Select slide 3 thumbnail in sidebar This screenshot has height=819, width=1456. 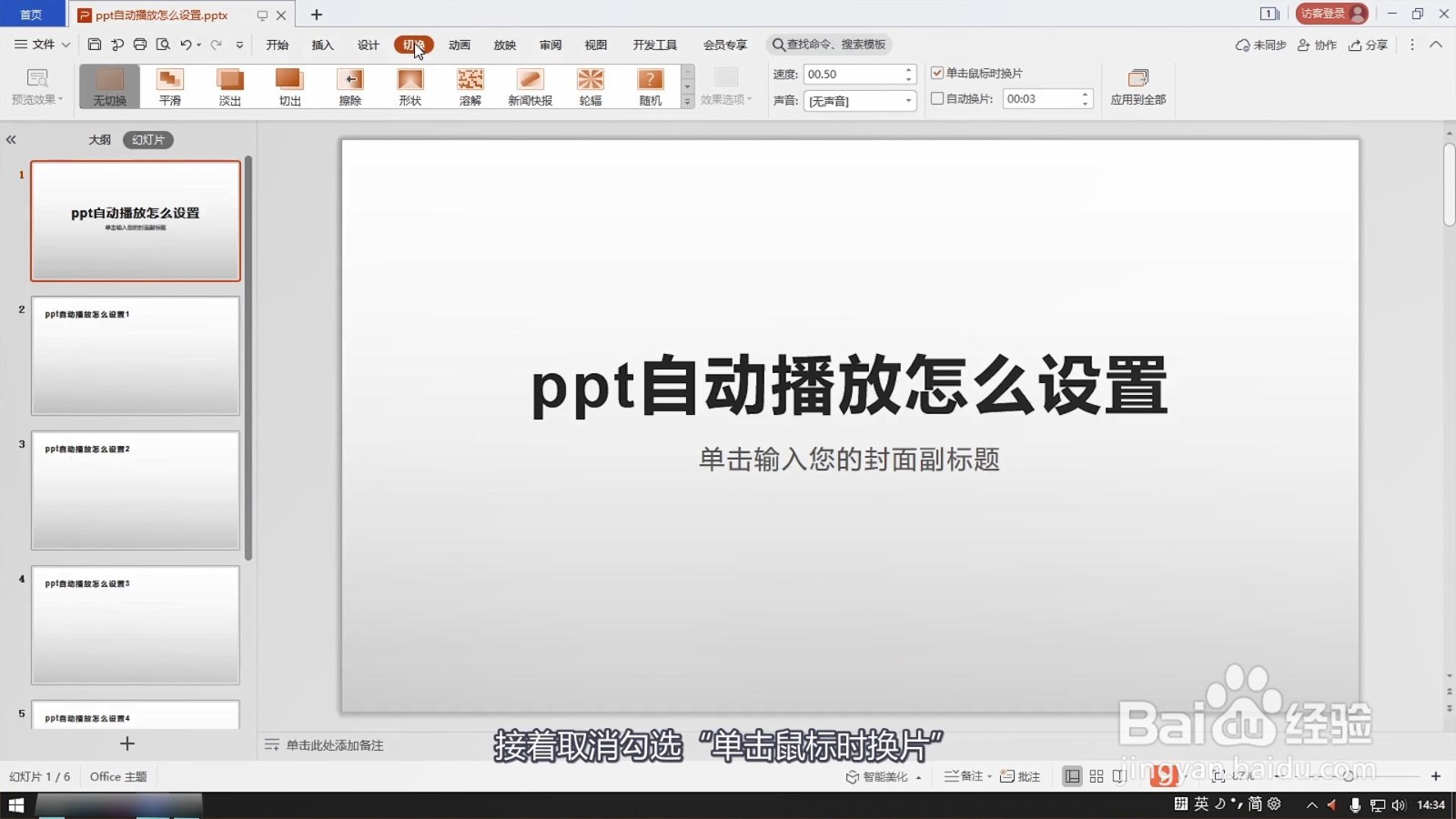tap(135, 490)
